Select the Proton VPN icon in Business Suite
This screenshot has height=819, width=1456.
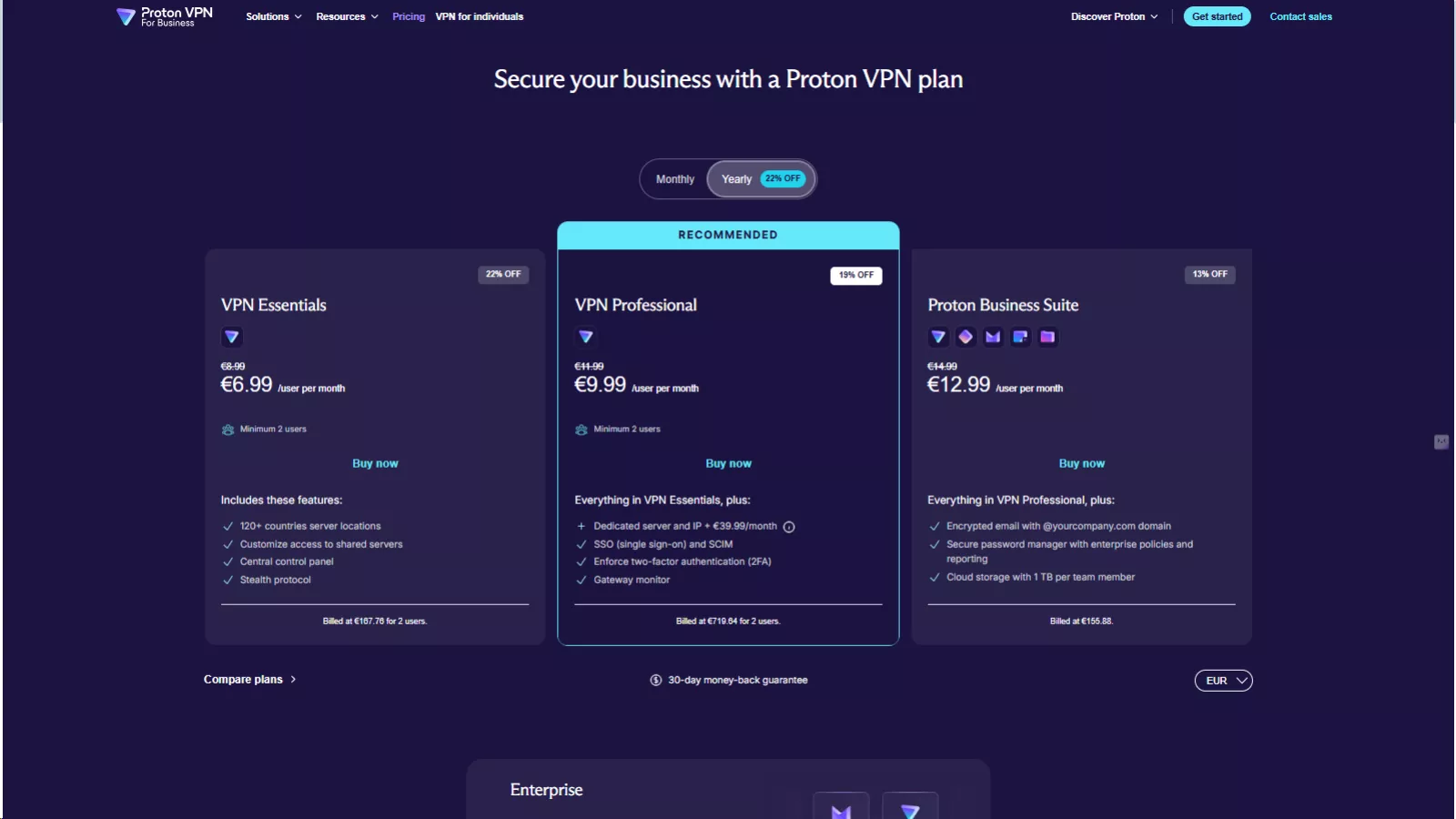pos(938,337)
